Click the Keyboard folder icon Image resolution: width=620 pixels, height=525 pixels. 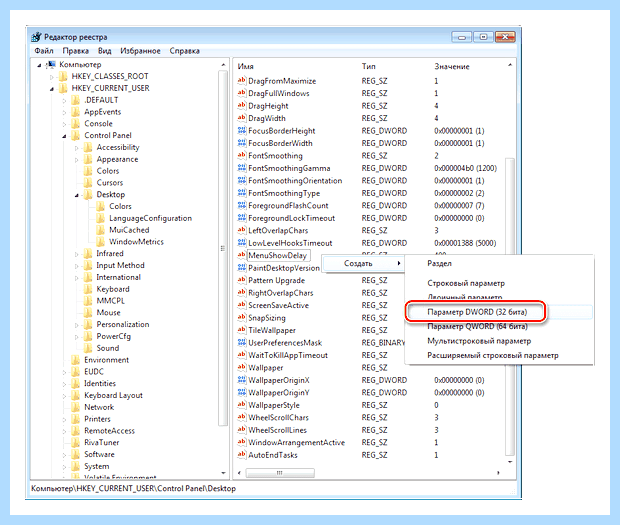(88, 289)
